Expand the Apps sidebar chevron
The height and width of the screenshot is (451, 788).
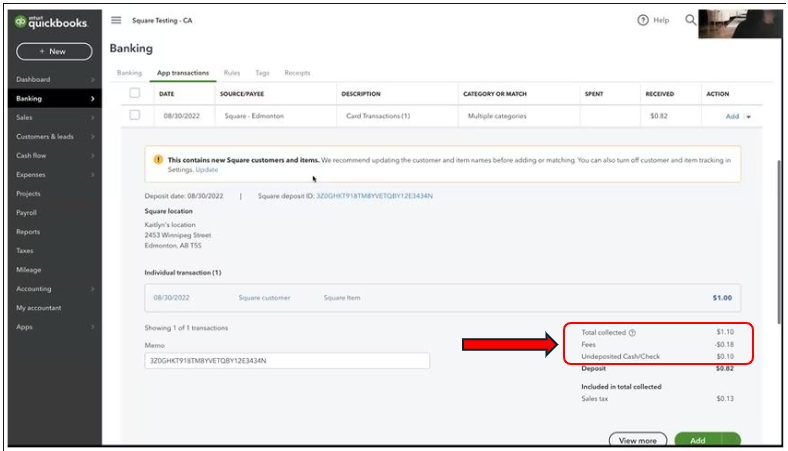tap(93, 327)
